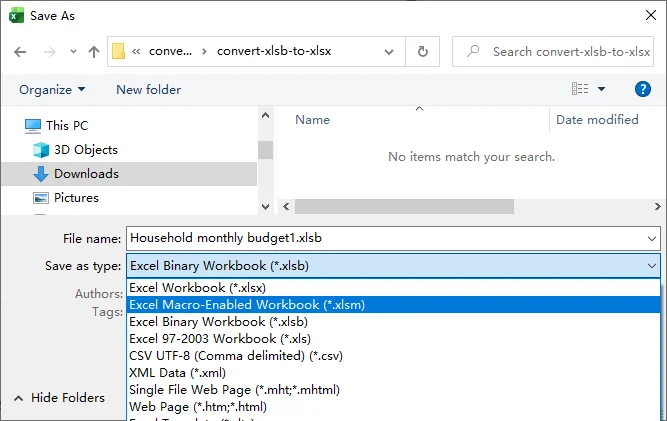This screenshot has width=667, height=421.
Task: Sort by Date modified column
Action: point(597,119)
